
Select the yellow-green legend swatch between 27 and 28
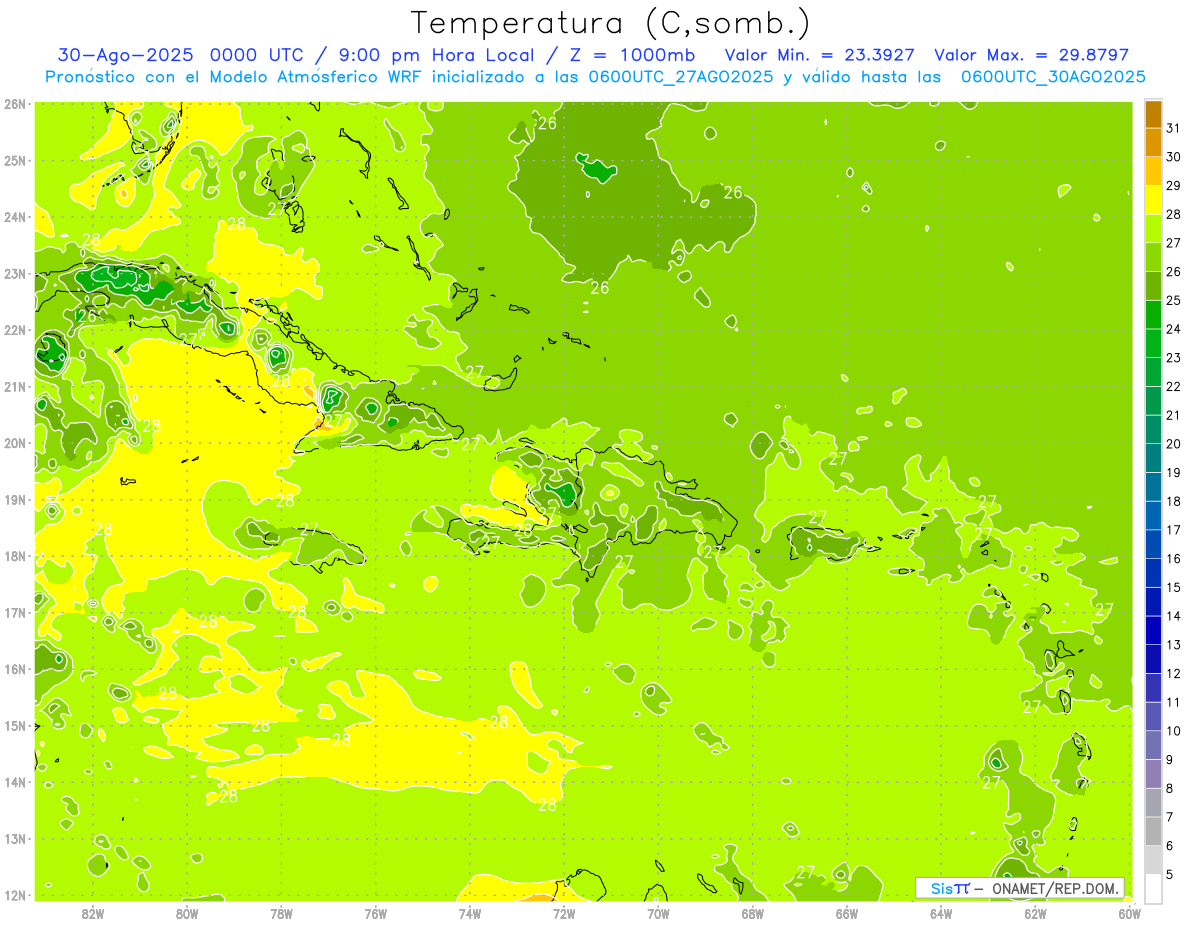point(1153,229)
